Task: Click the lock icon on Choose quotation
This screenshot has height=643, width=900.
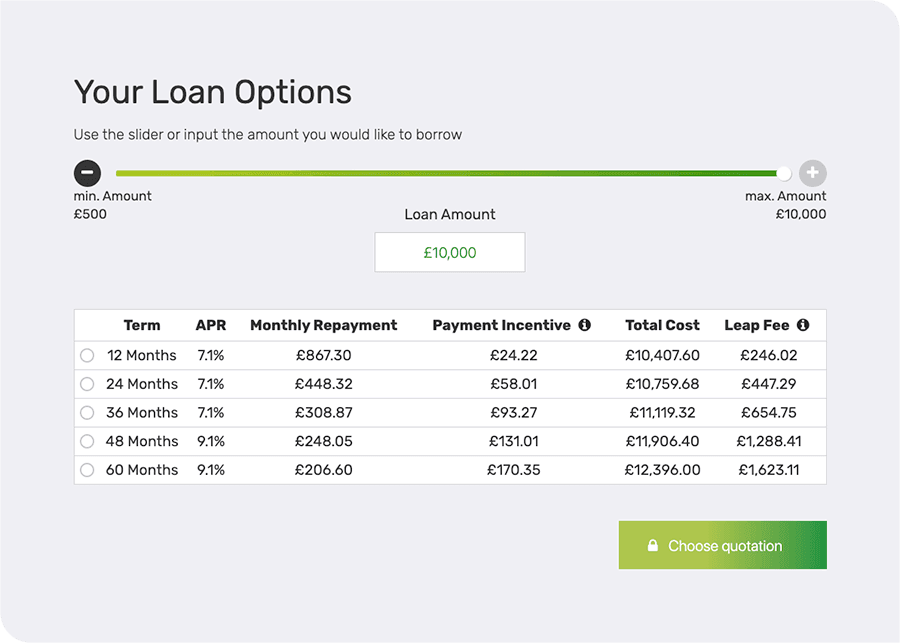Action: click(653, 546)
